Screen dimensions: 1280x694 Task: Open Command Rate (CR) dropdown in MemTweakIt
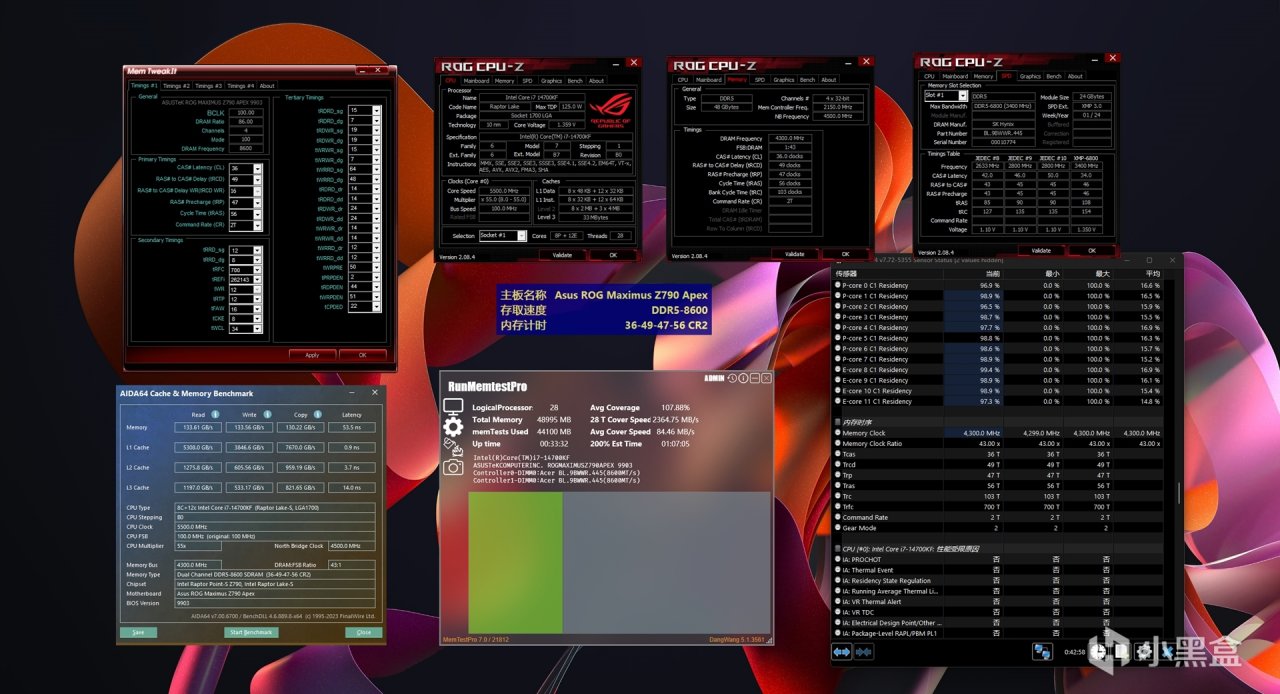(259, 225)
